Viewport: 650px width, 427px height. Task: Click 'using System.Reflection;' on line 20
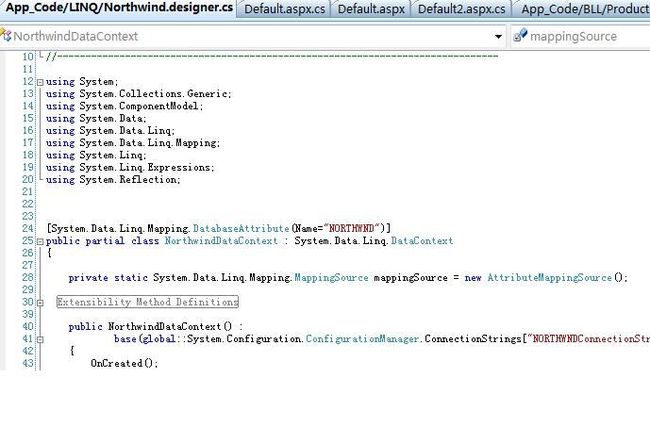113,180
